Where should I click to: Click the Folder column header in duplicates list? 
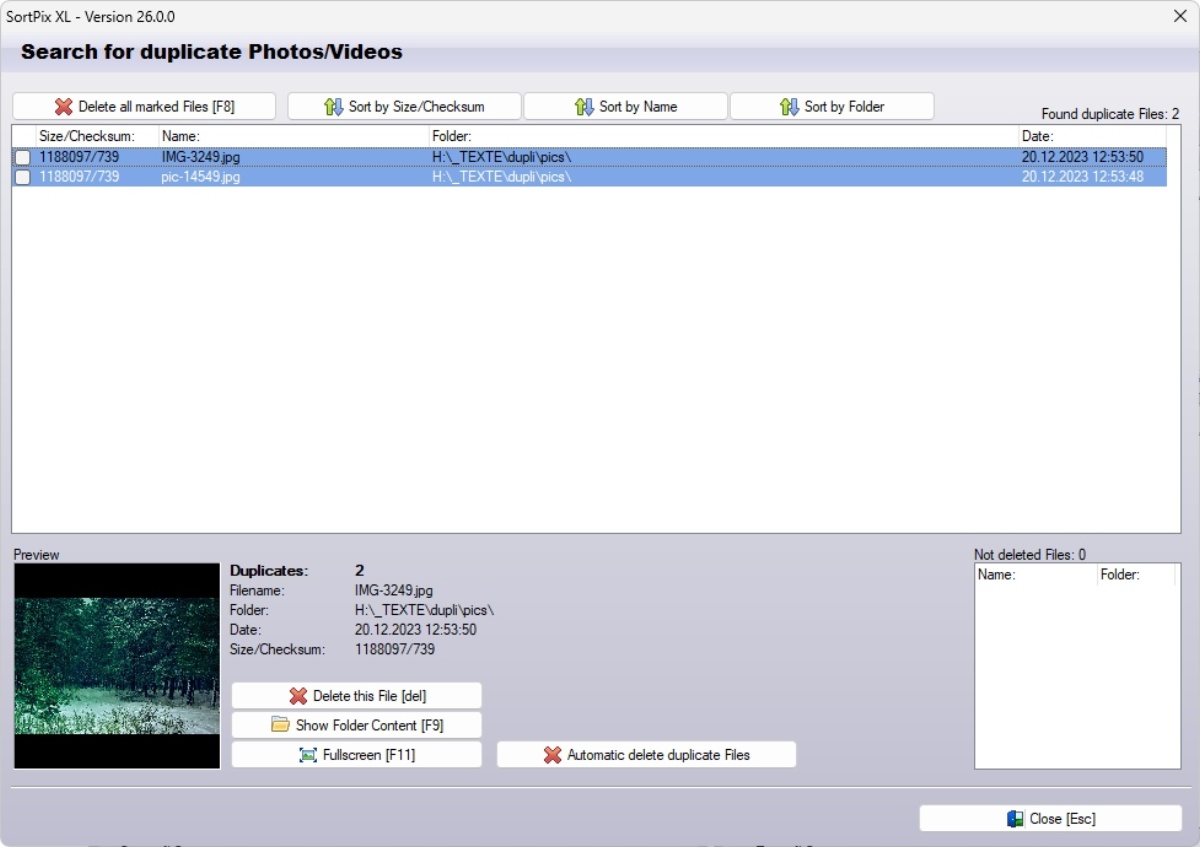tap(724, 135)
